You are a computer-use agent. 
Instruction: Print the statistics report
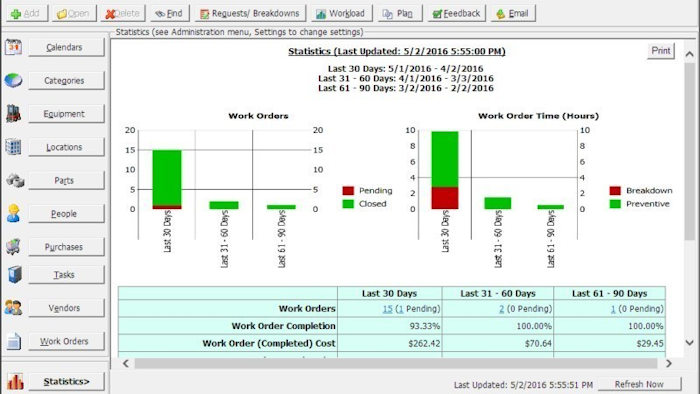[660, 50]
